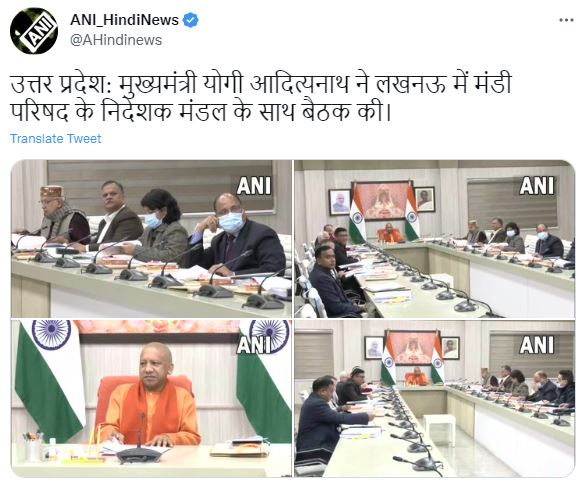
Task: Click ANI watermark on bottom-right photo
Action: point(537,345)
